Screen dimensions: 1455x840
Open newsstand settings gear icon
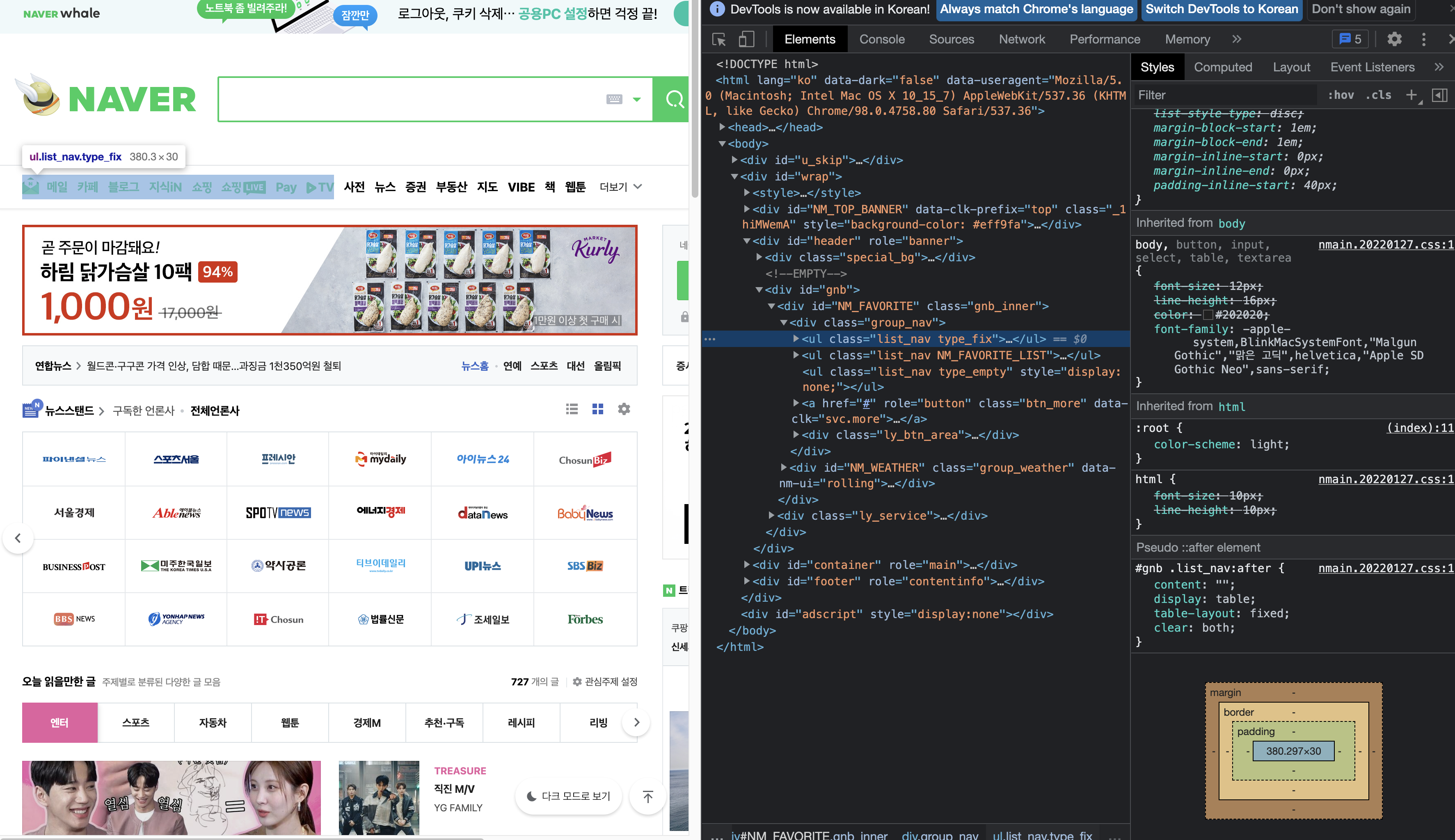[623, 409]
